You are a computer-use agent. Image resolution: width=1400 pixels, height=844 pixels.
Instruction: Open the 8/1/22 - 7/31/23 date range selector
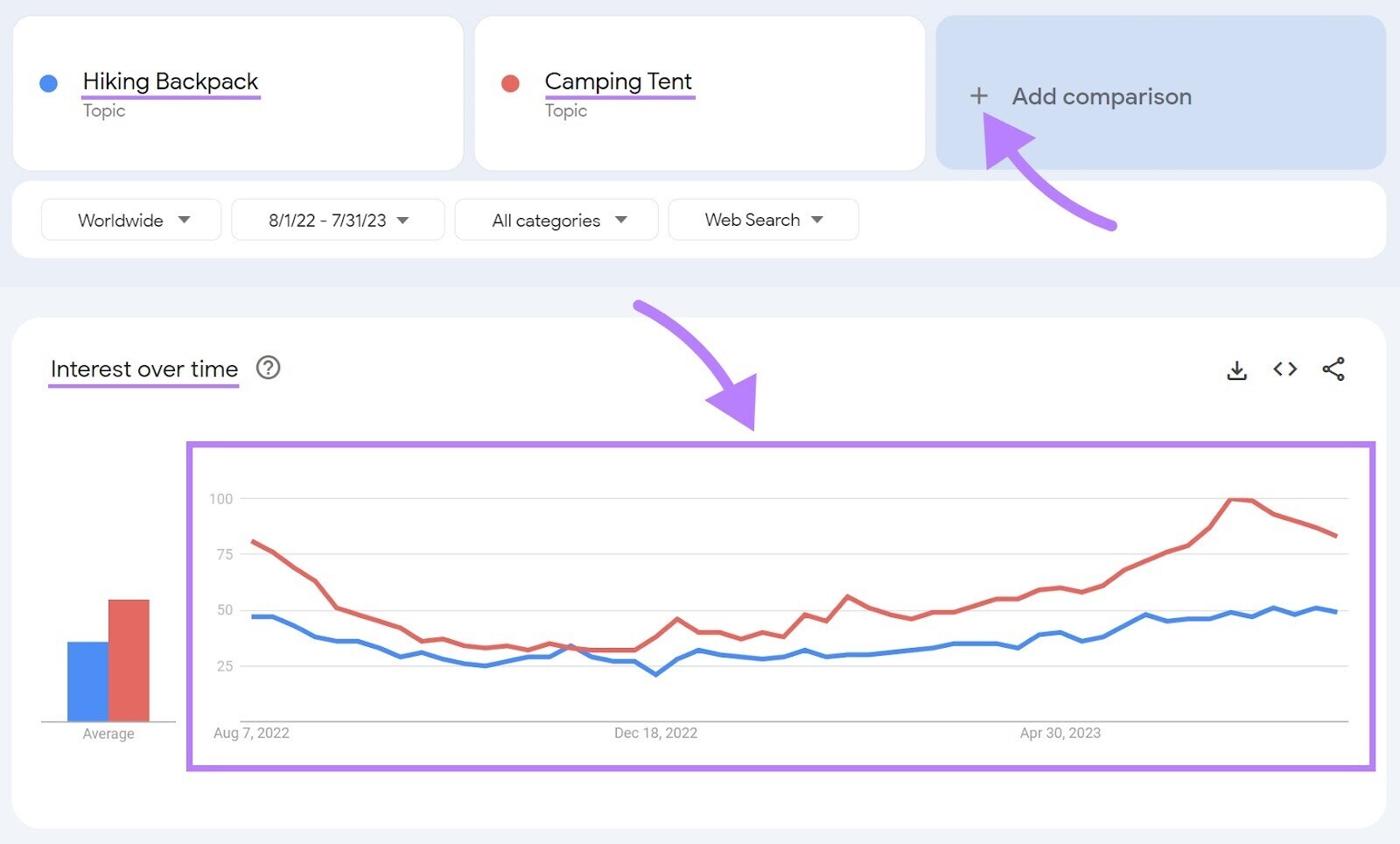click(x=337, y=220)
